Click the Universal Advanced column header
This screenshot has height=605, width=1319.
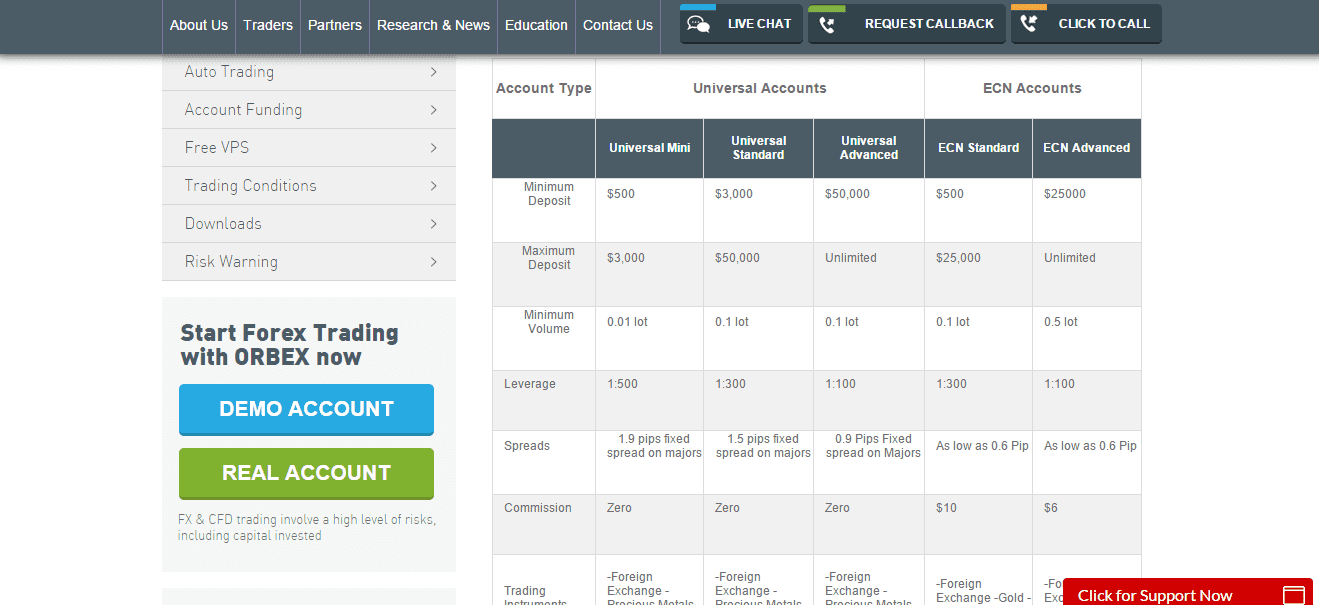coord(869,148)
